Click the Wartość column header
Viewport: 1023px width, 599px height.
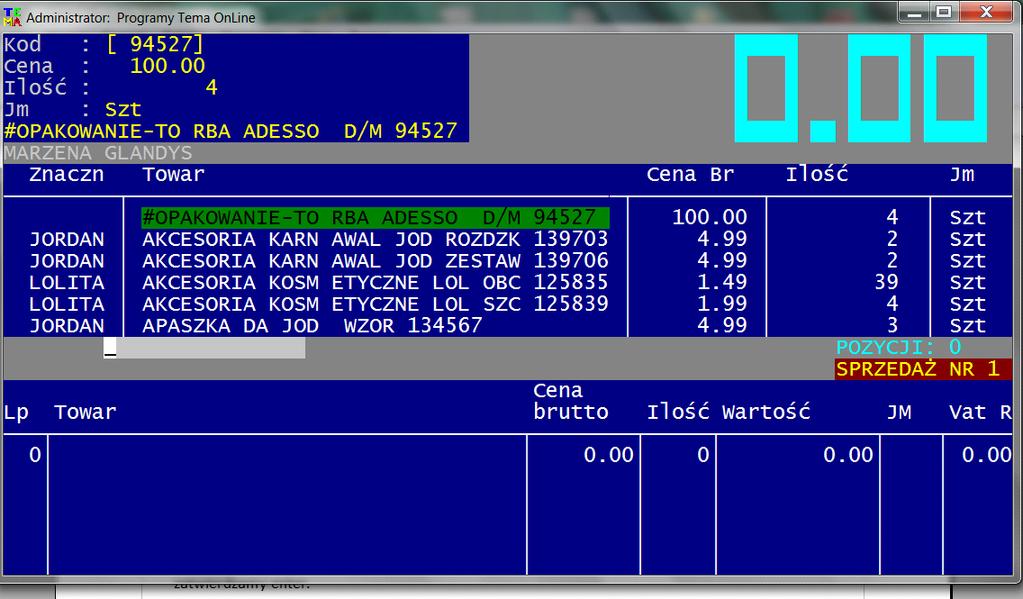(766, 412)
